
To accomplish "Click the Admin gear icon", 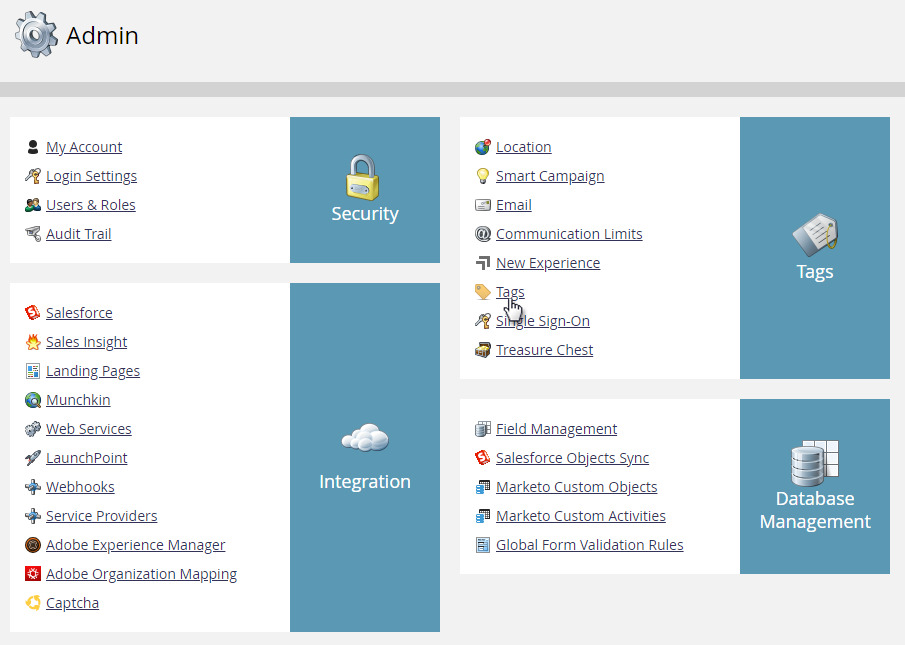I will [36, 35].
